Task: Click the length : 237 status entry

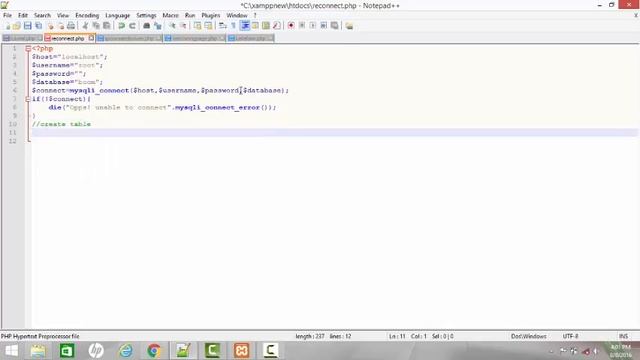Action: [310, 336]
